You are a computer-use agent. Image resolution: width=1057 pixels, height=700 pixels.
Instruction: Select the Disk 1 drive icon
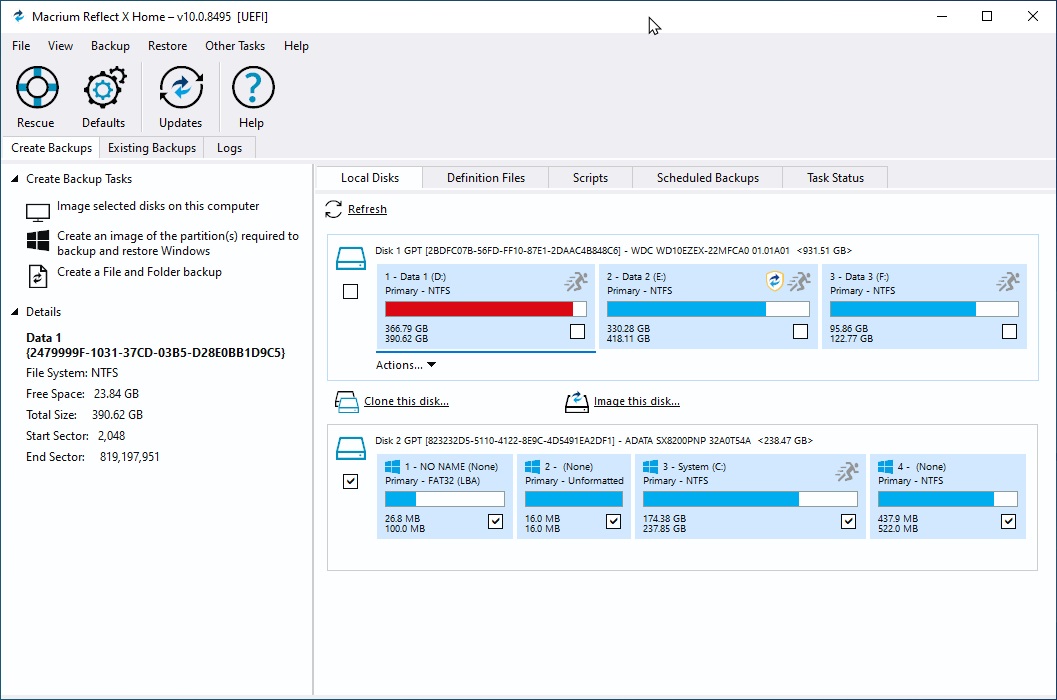pyautogui.click(x=351, y=258)
